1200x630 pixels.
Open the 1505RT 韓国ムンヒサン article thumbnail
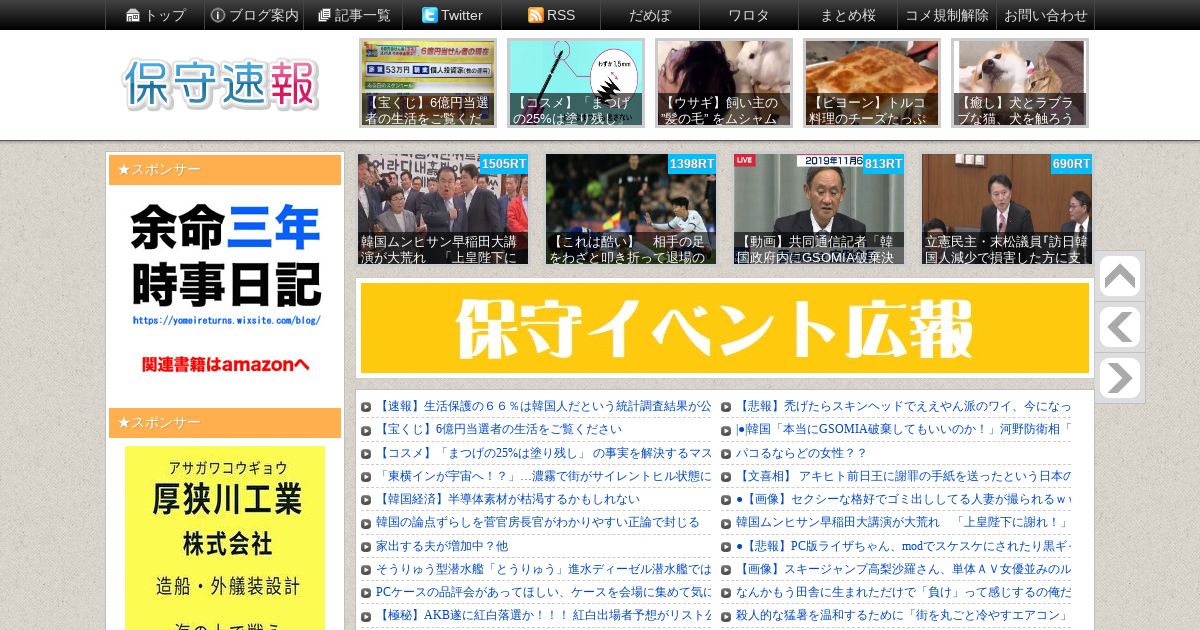coord(443,209)
